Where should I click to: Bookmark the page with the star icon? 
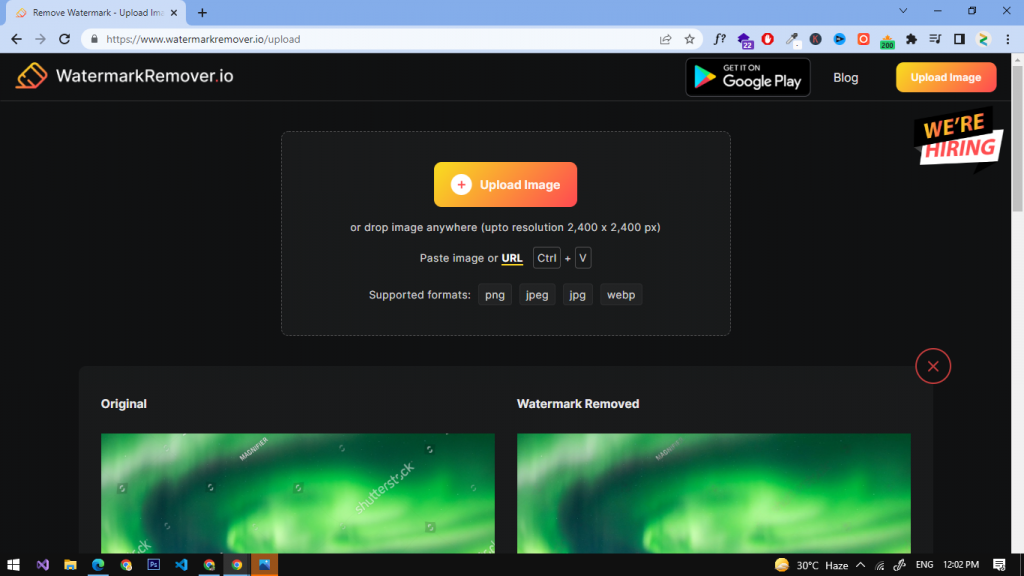(x=690, y=39)
